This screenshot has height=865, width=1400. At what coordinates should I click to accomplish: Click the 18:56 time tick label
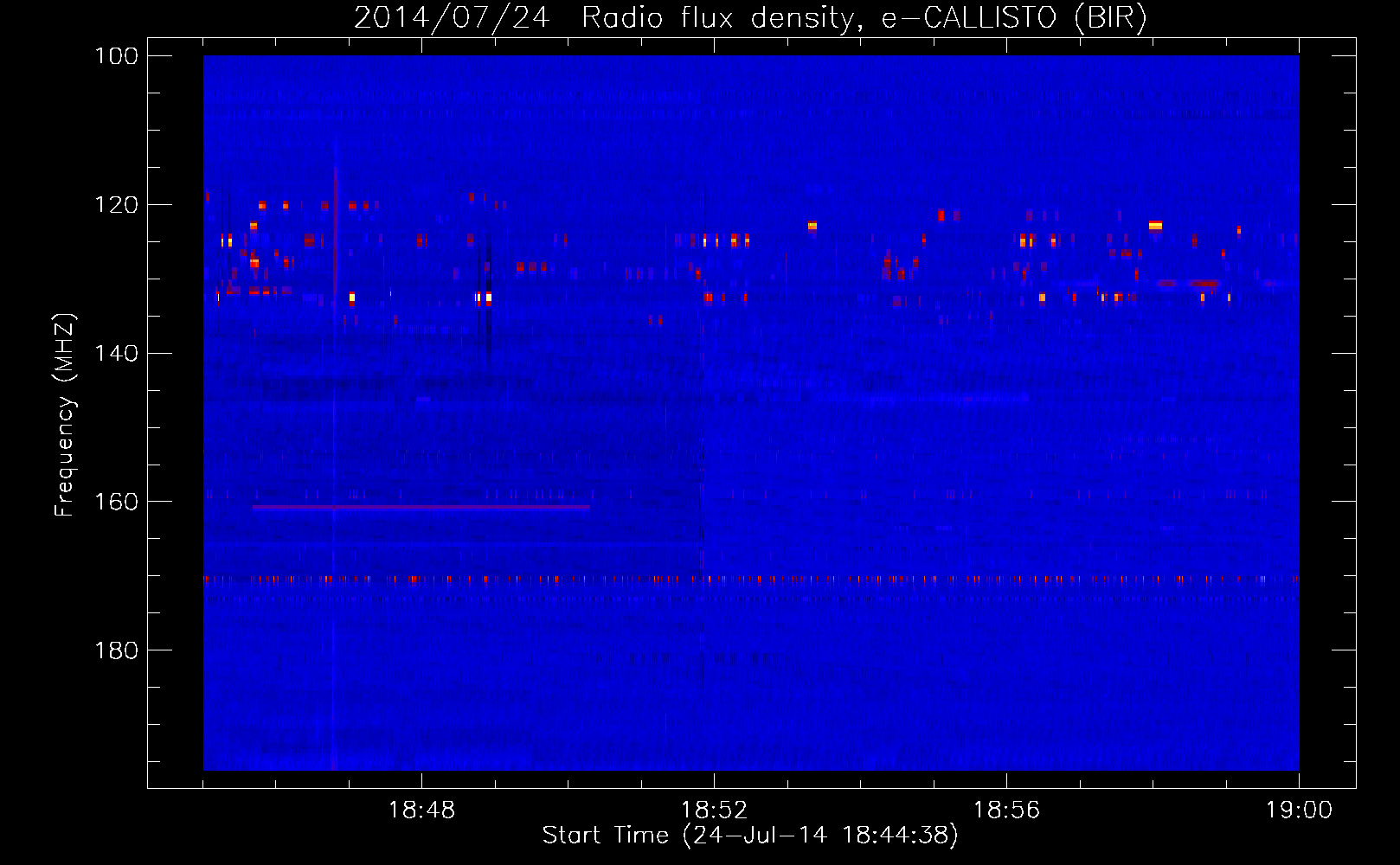coord(1006,811)
